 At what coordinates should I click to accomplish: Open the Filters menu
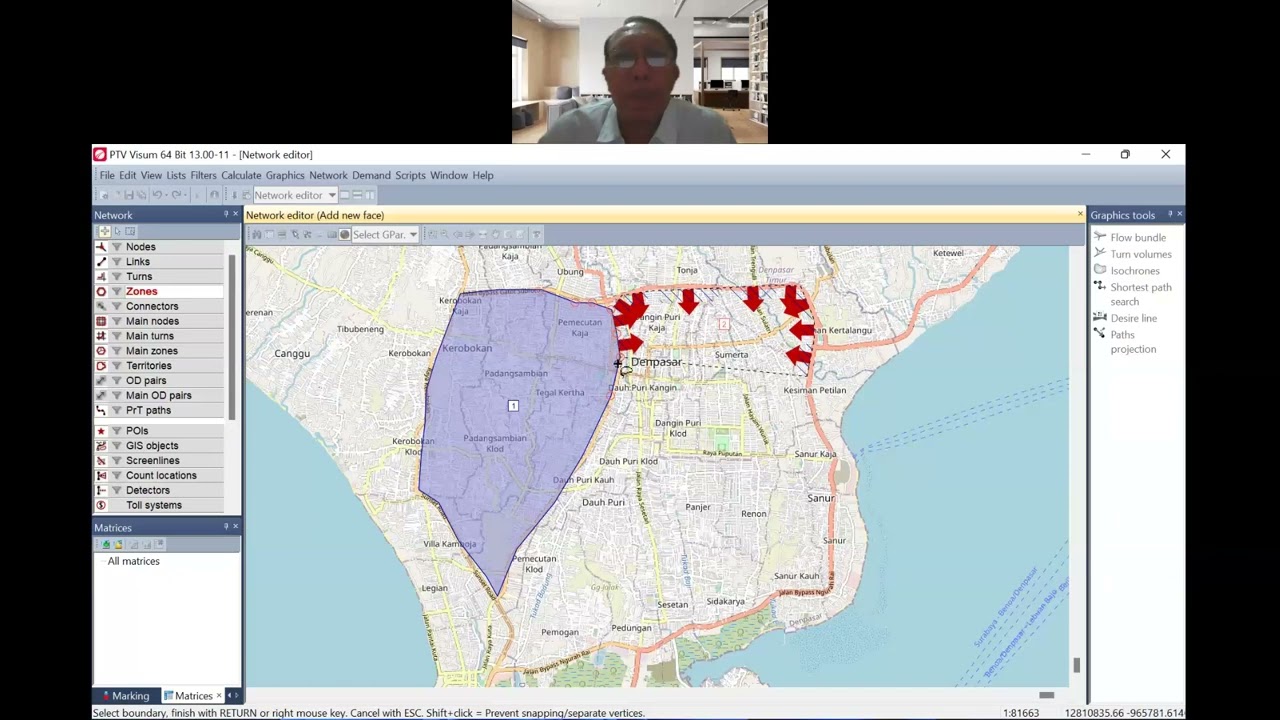(x=203, y=175)
